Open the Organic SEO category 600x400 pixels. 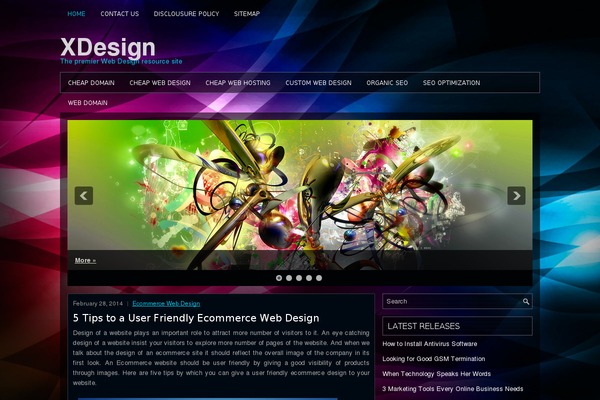click(x=387, y=83)
